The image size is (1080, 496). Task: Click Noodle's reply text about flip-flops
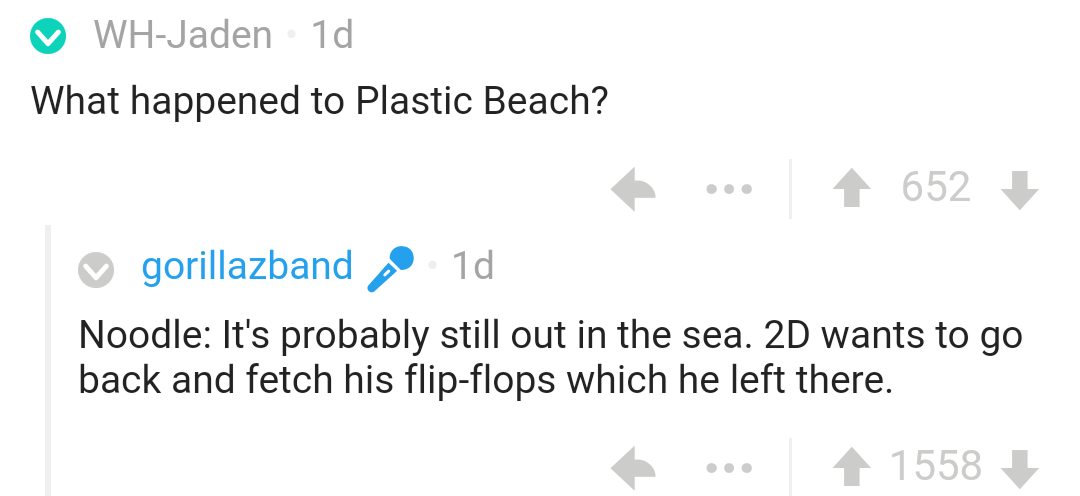click(x=550, y=357)
